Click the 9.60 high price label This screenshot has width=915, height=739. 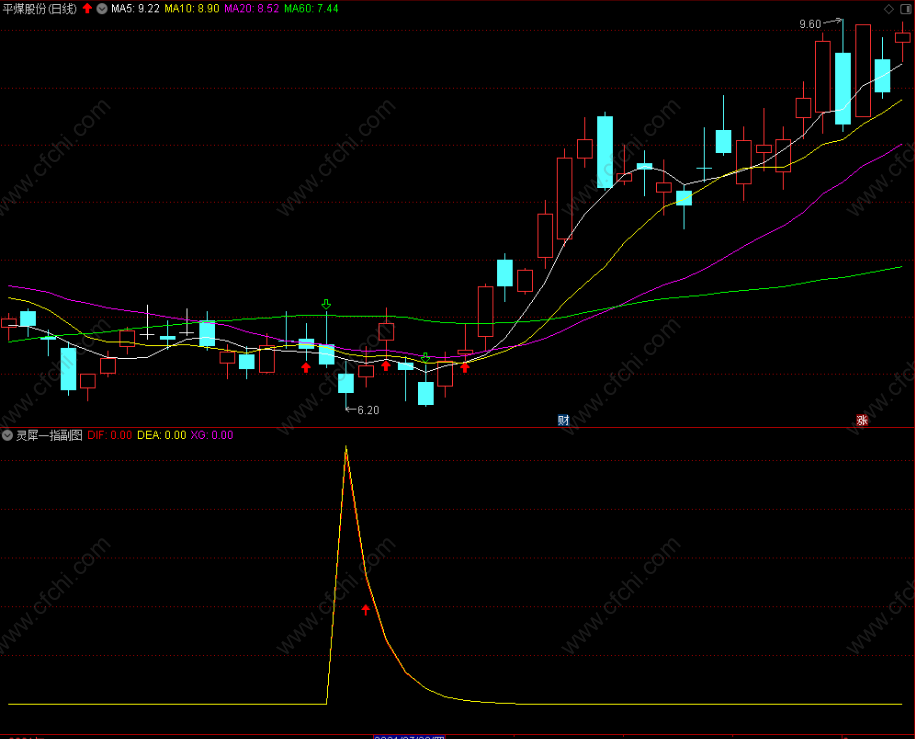810,24
